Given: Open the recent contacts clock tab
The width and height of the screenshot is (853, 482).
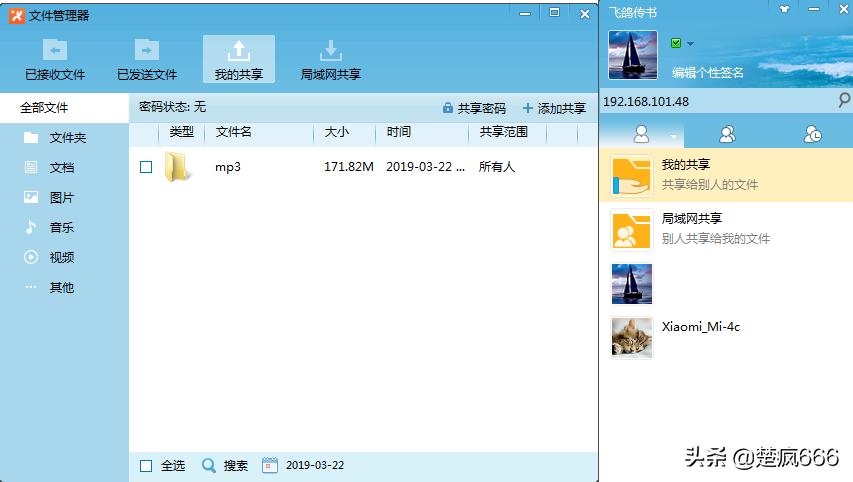Looking at the screenshot, I should tap(812, 134).
